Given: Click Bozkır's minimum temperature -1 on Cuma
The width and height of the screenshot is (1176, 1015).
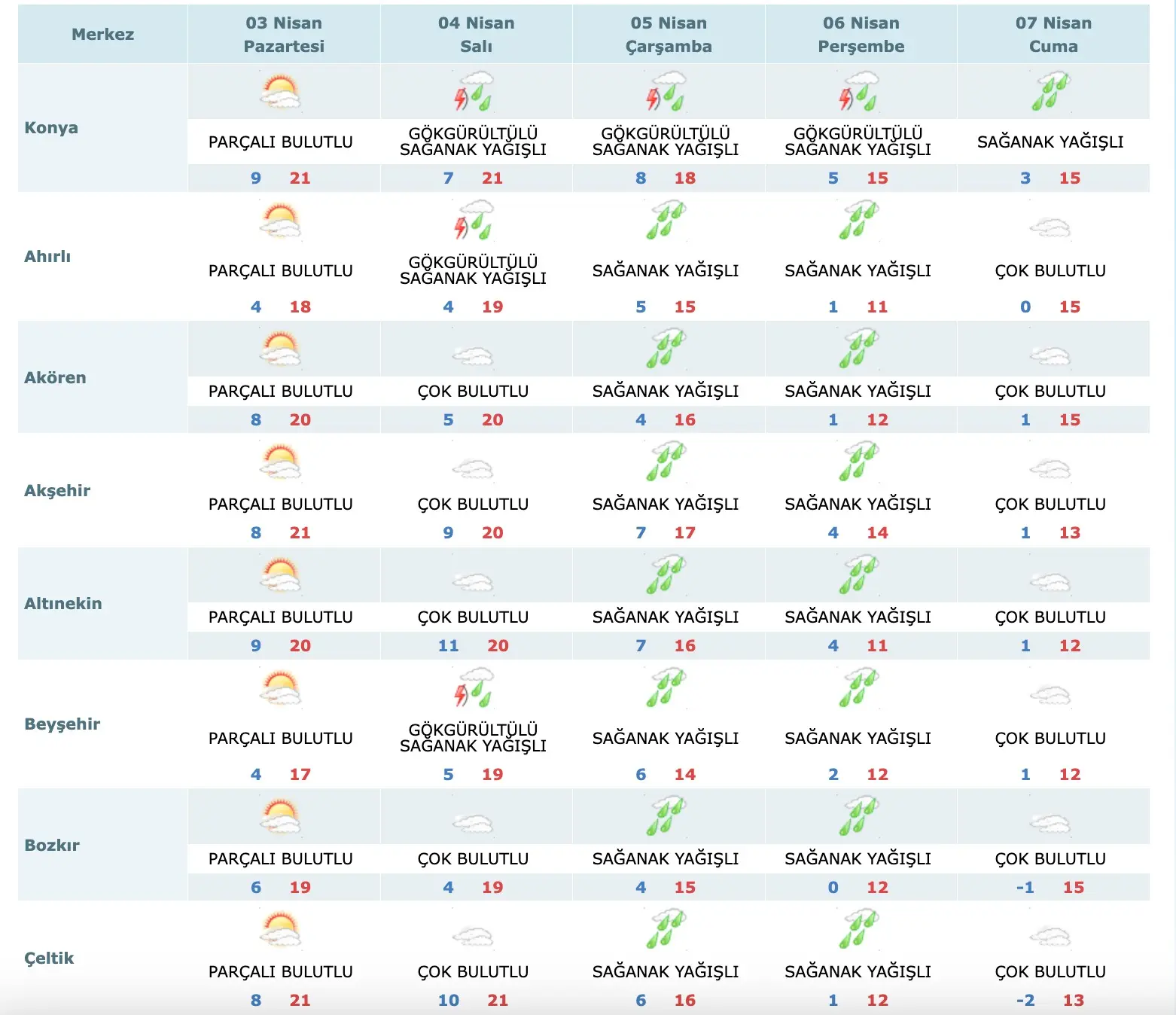Looking at the screenshot, I should (x=1025, y=887).
